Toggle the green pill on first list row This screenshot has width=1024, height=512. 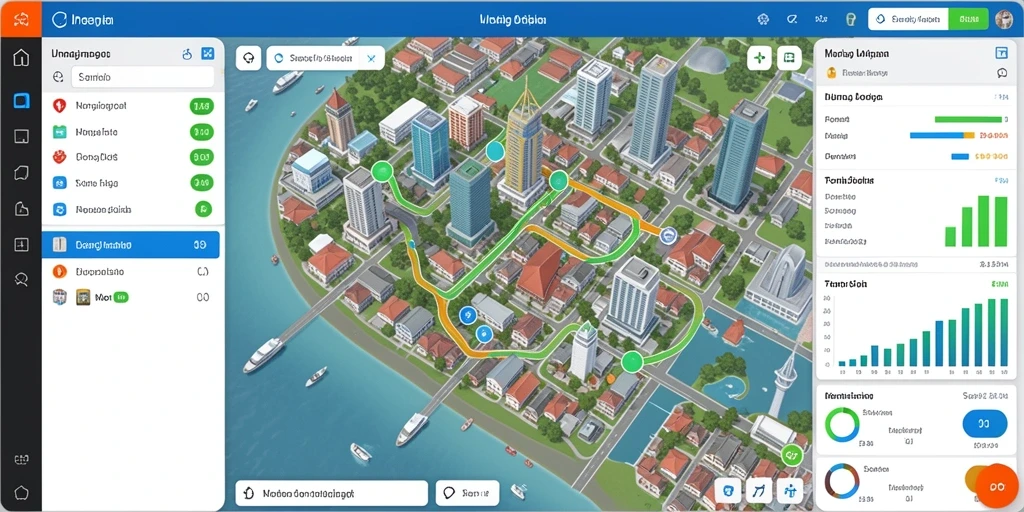tap(201, 105)
